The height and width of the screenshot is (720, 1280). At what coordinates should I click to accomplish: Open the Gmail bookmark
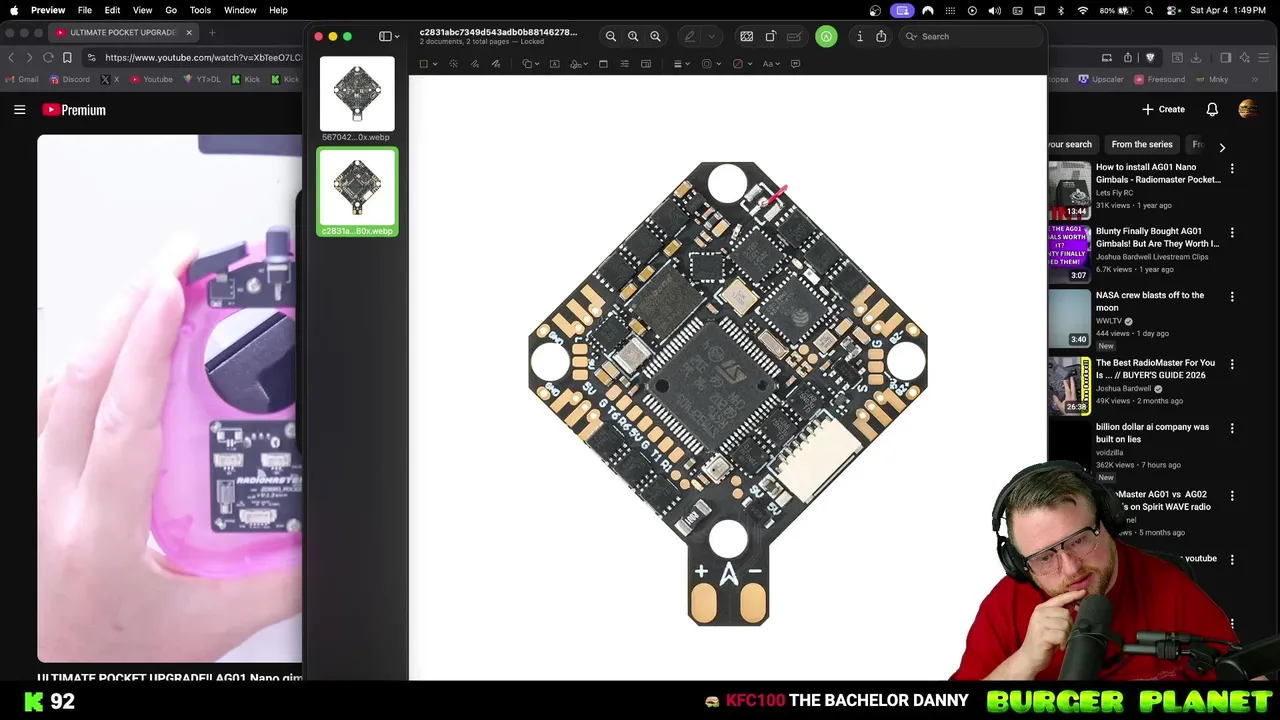(x=22, y=79)
